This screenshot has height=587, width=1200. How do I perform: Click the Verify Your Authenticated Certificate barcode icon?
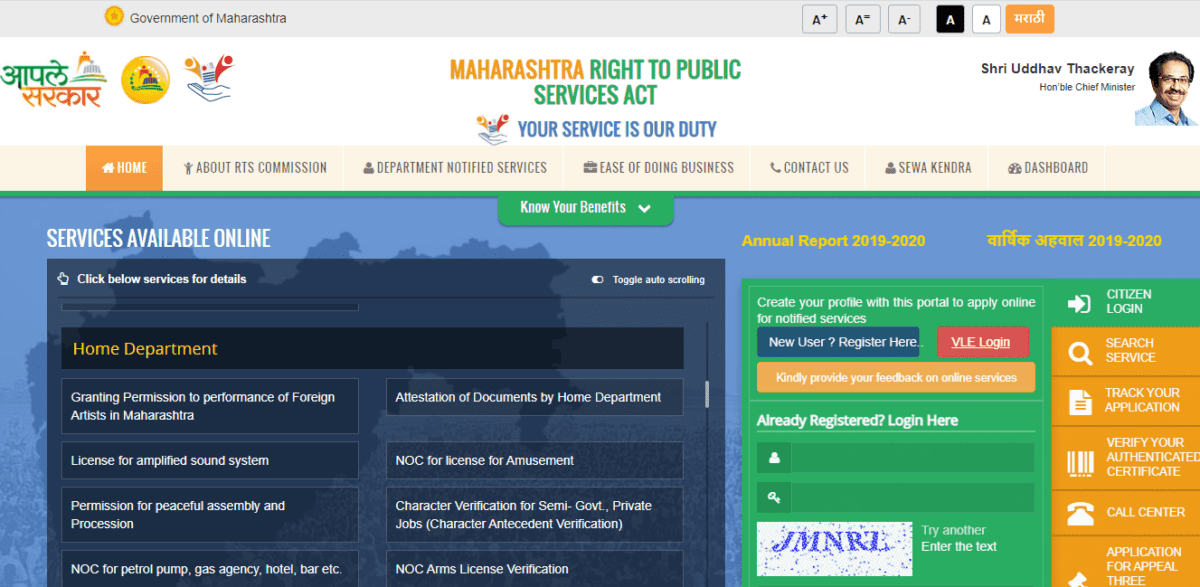pos(1080,461)
